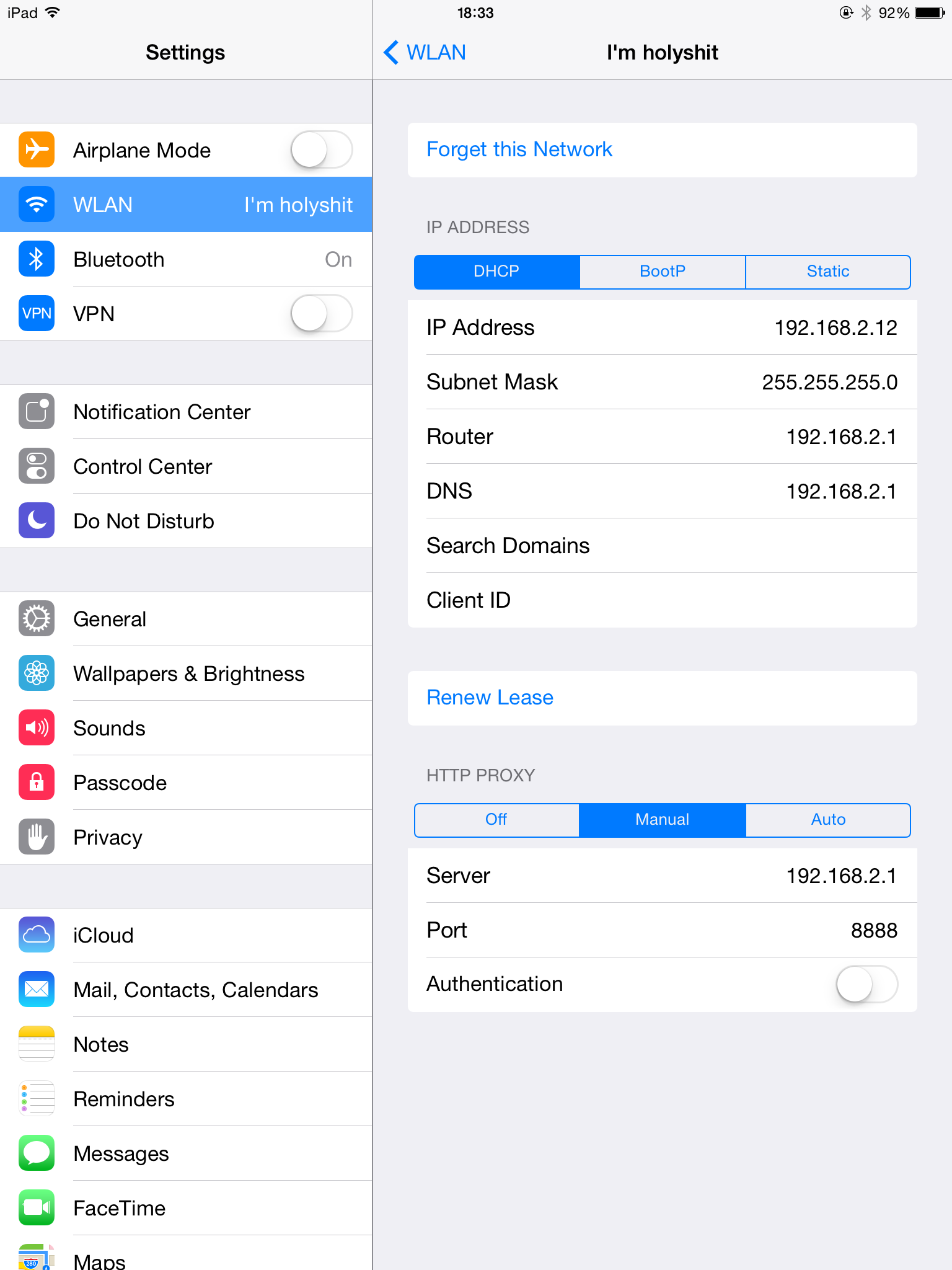952x1270 pixels.
Task: Tap the I'm holyshit network title
Action: (663, 53)
